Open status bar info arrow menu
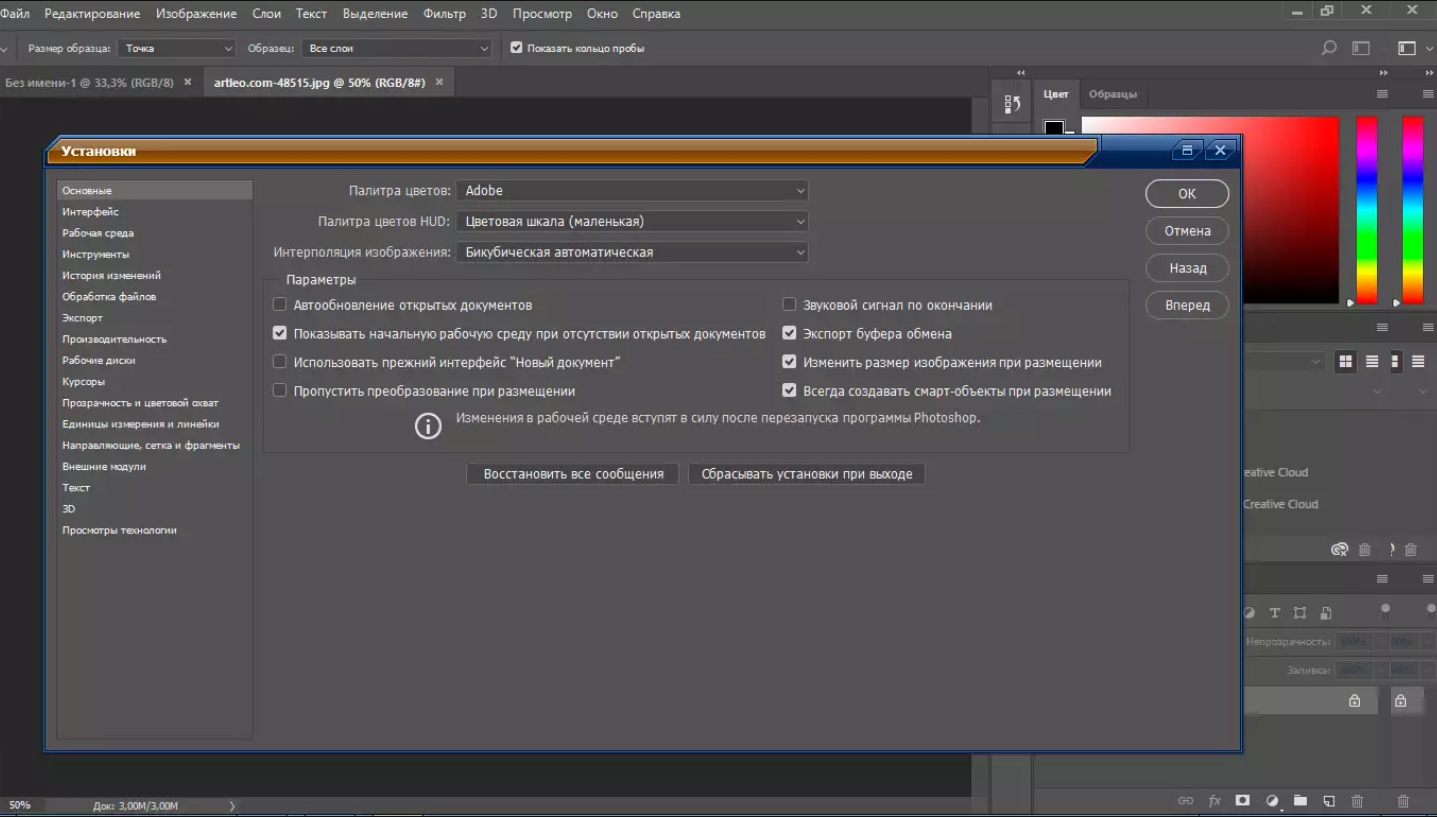 tap(232, 805)
